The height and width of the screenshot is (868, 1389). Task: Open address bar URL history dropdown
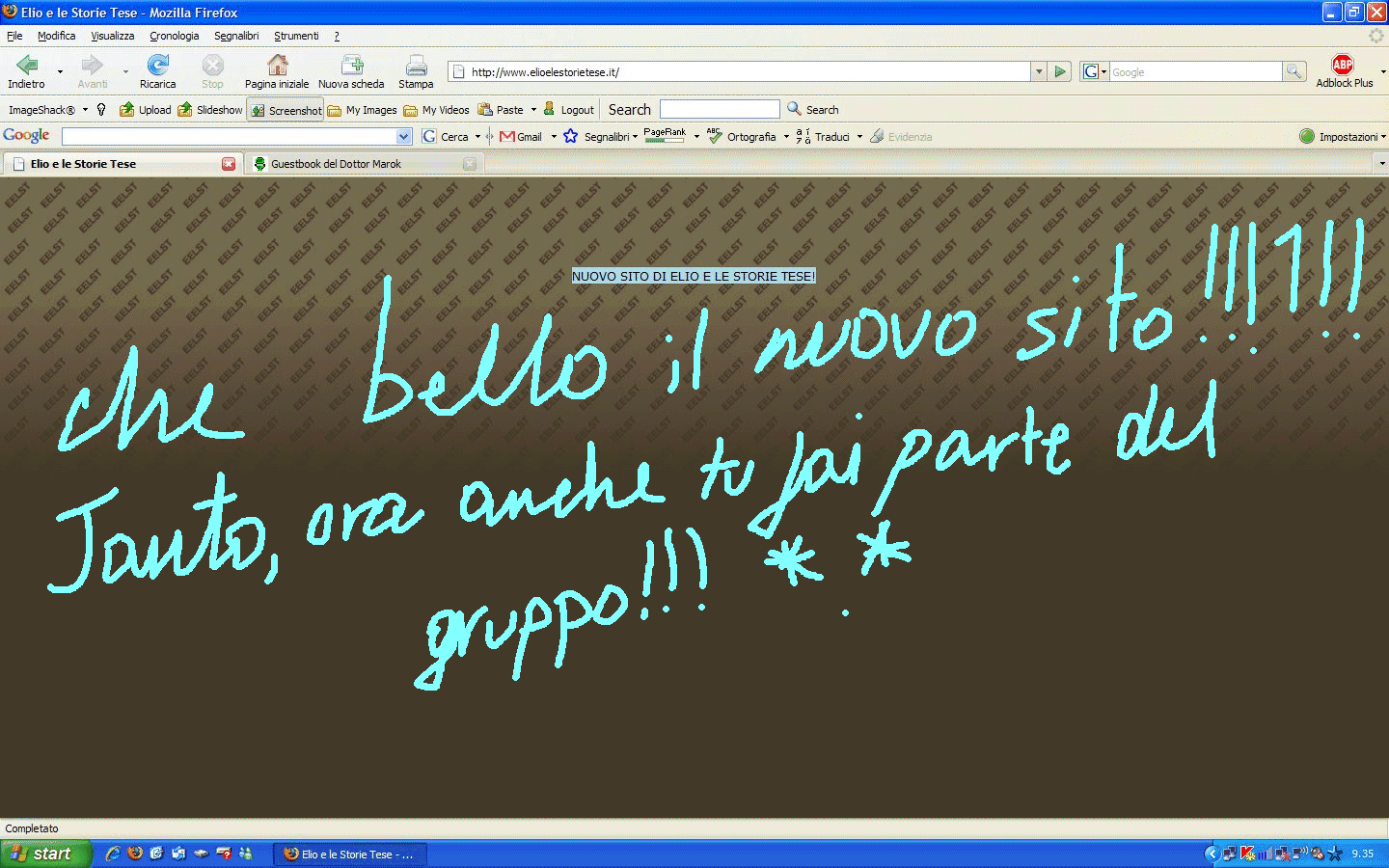point(1039,71)
